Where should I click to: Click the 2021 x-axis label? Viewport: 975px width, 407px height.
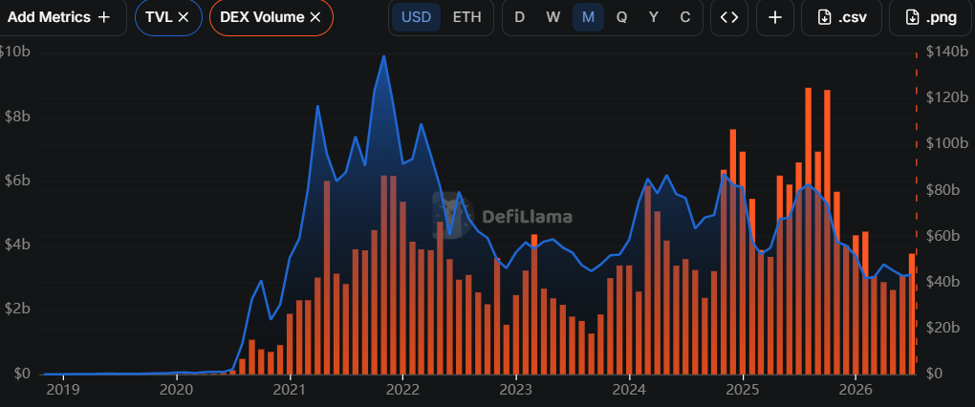290,391
